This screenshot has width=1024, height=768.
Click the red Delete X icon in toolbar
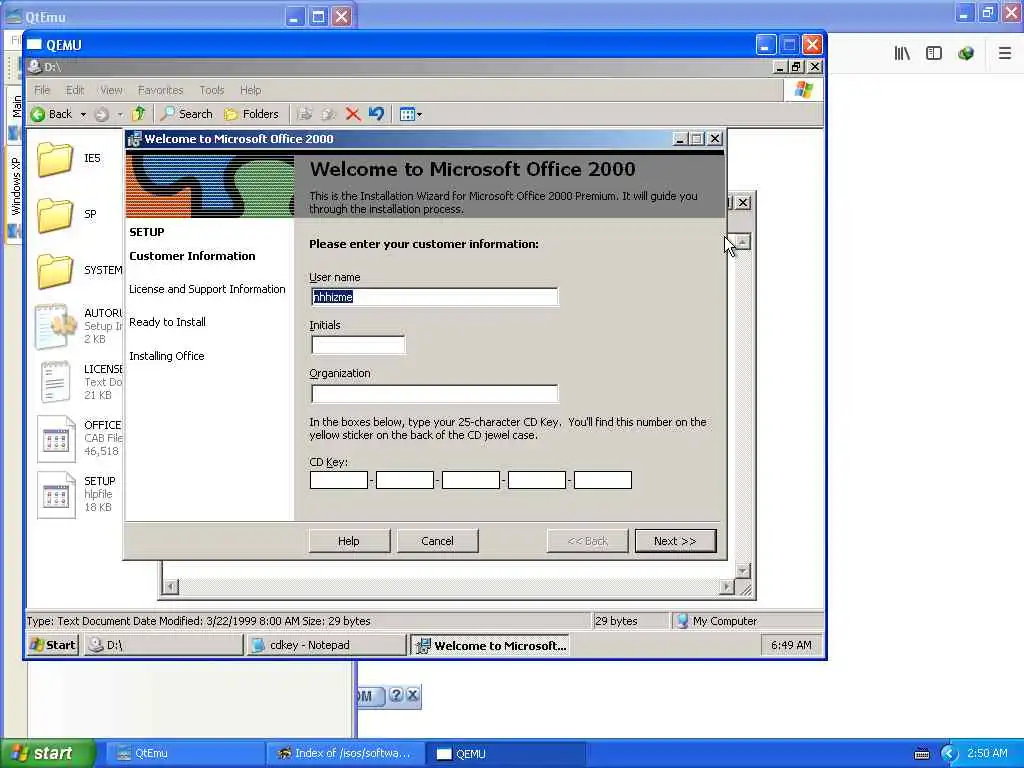pos(353,114)
